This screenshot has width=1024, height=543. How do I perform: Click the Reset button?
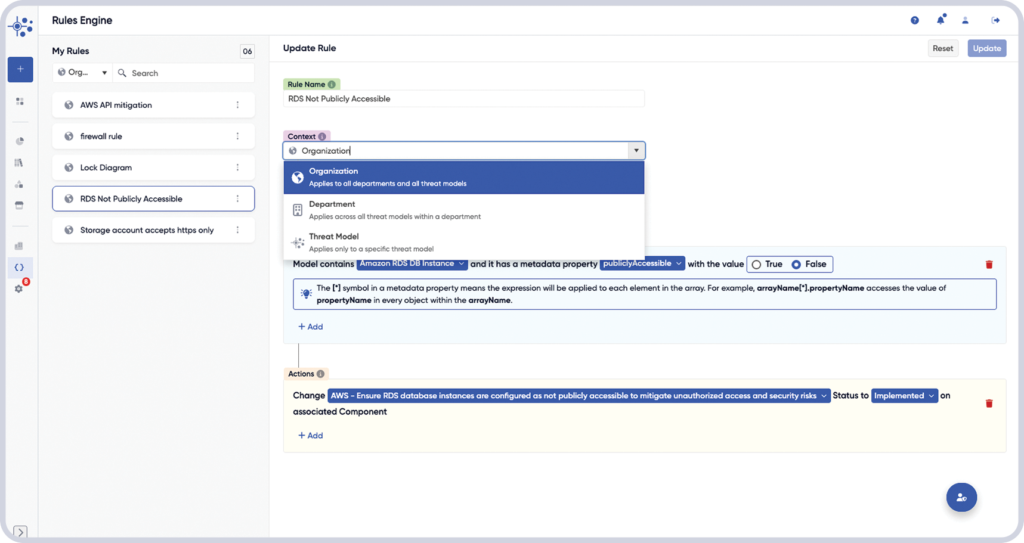pyautogui.click(x=942, y=48)
